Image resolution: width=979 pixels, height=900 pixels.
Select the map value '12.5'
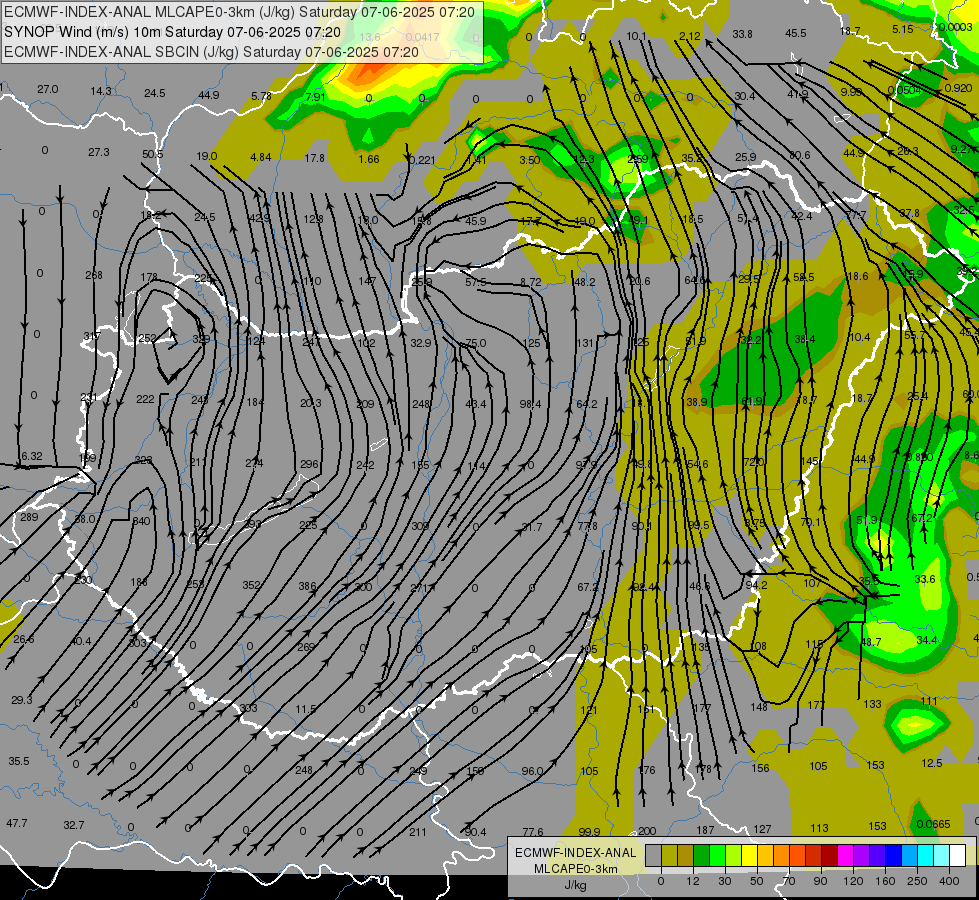(x=932, y=763)
